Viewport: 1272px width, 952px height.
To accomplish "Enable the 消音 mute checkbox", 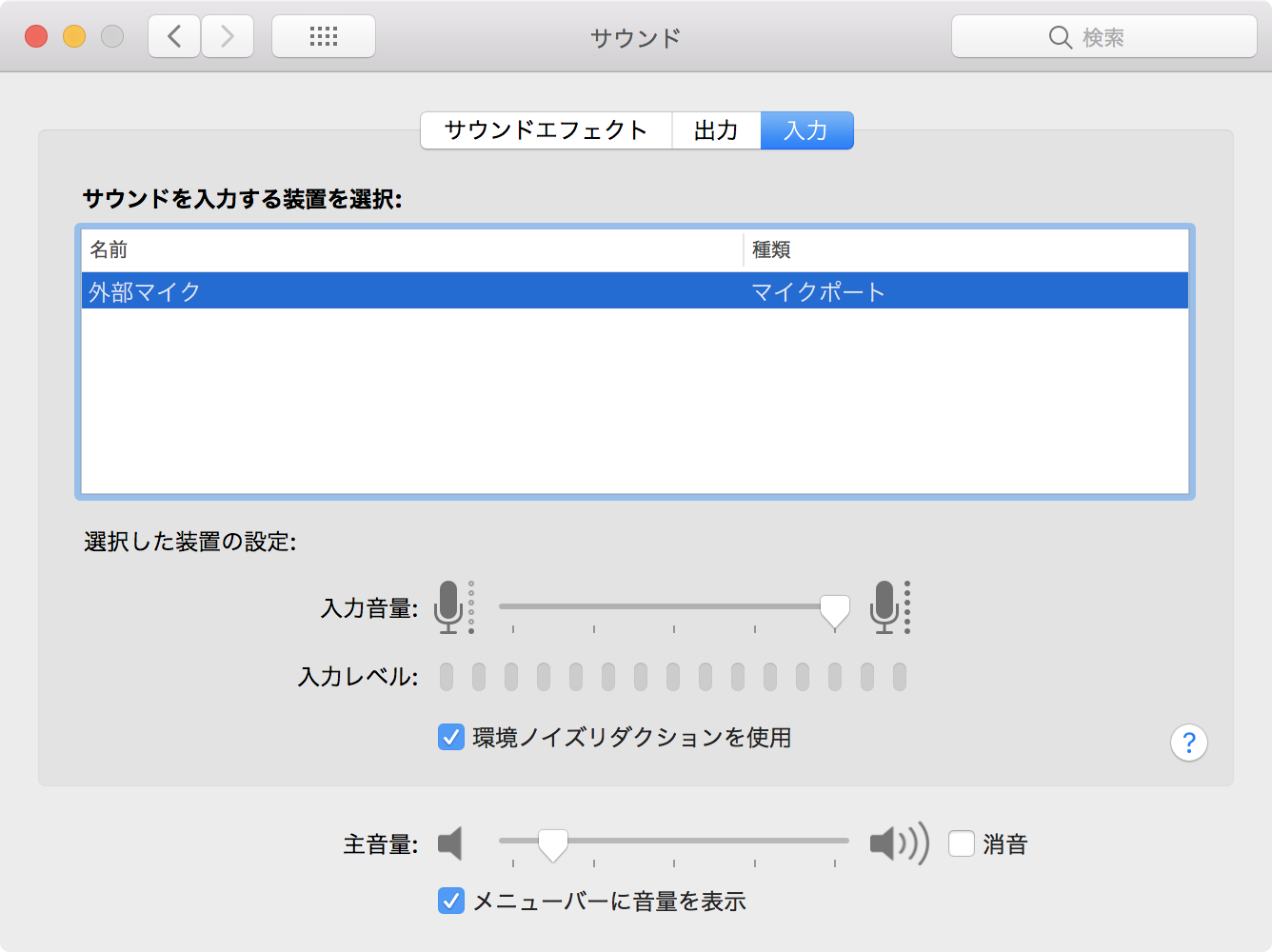I will click(962, 843).
